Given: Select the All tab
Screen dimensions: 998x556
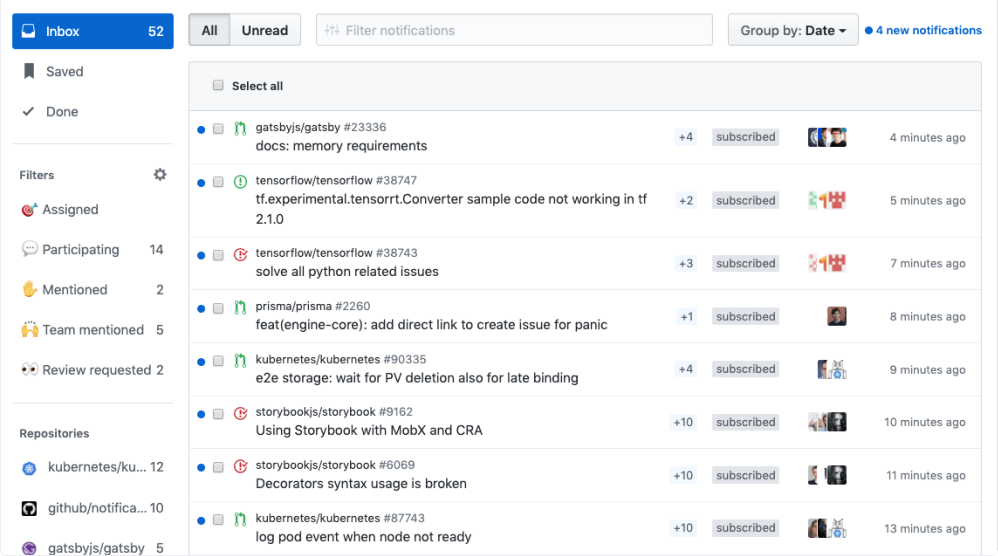Looking at the screenshot, I should pos(209,31).
